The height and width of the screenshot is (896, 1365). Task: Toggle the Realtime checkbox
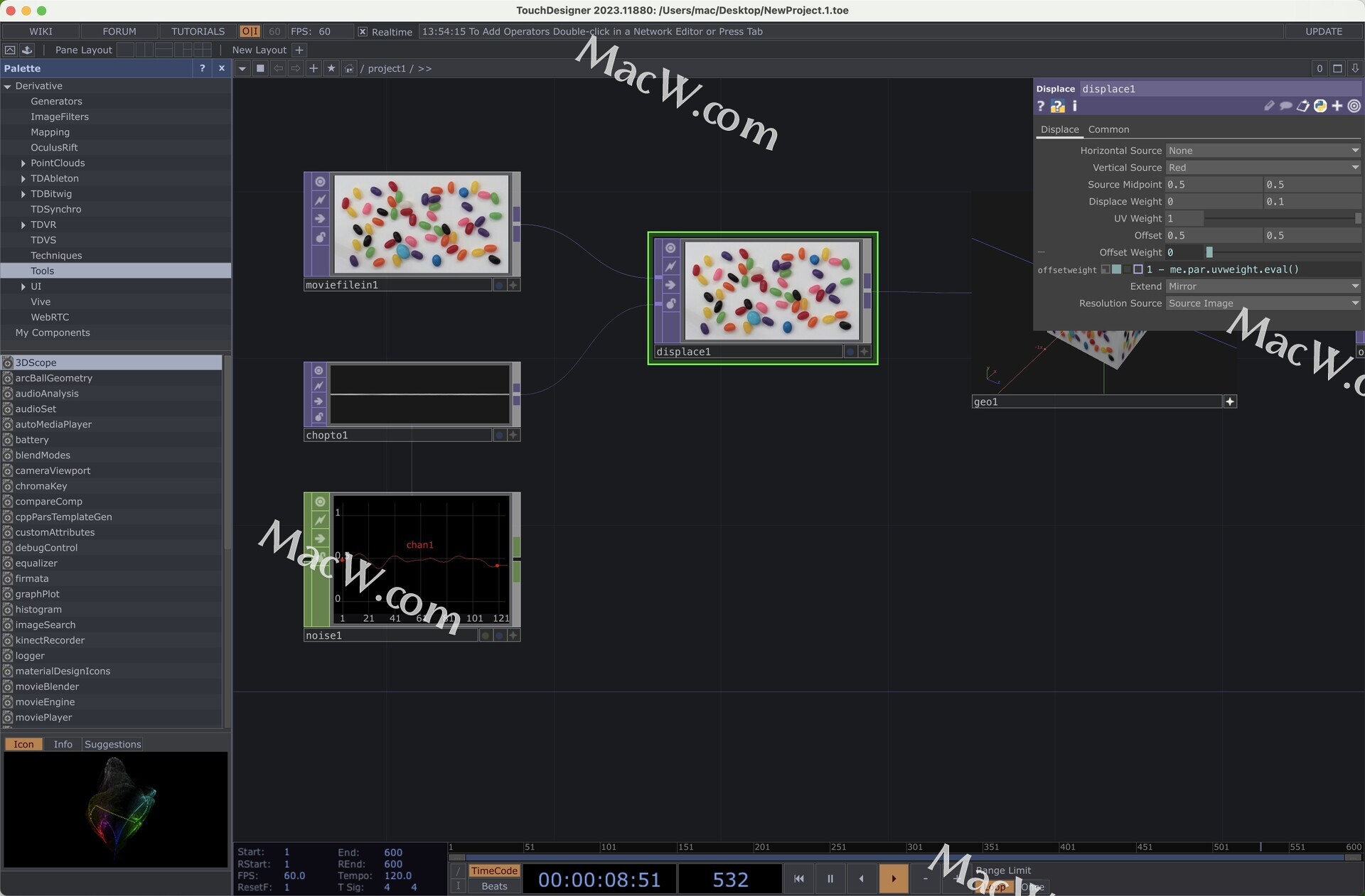(363, 32)
